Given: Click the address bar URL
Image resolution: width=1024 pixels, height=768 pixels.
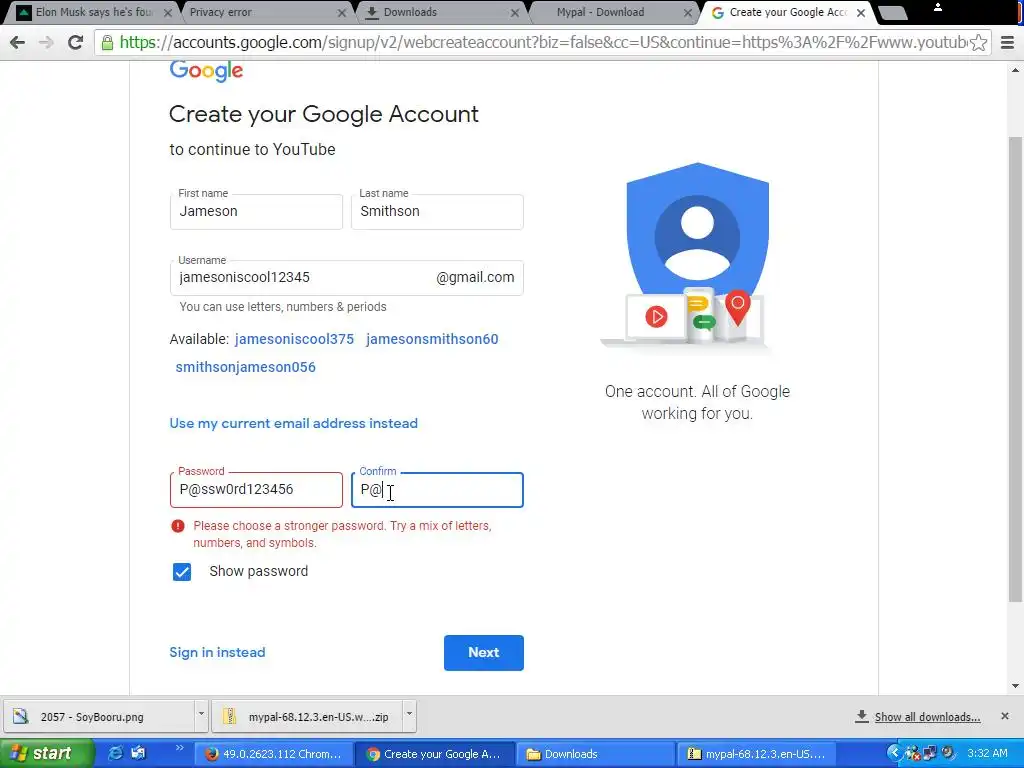Looking at the screenshot, I should 542,42.
